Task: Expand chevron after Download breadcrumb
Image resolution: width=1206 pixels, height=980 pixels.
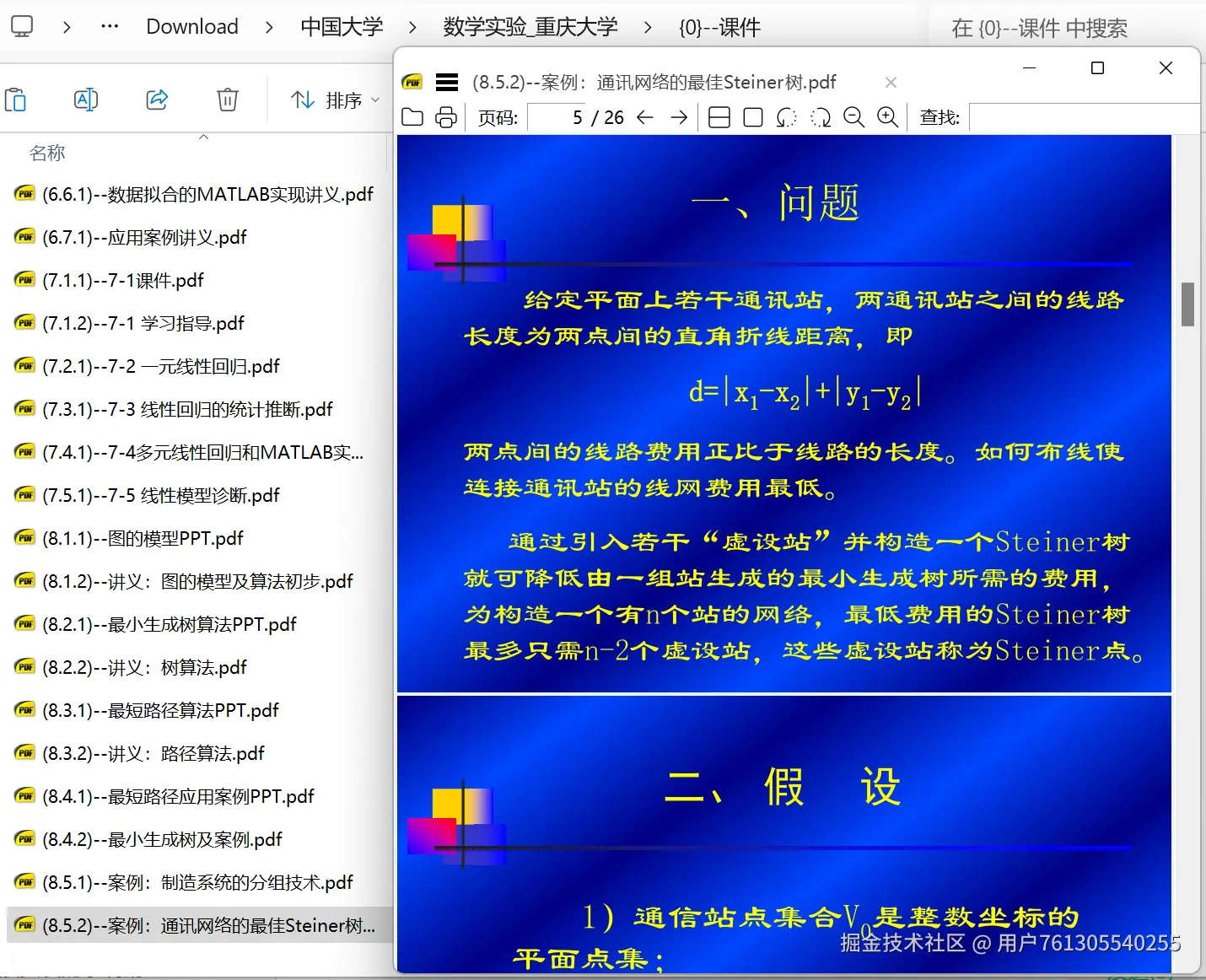Action: 269,27
